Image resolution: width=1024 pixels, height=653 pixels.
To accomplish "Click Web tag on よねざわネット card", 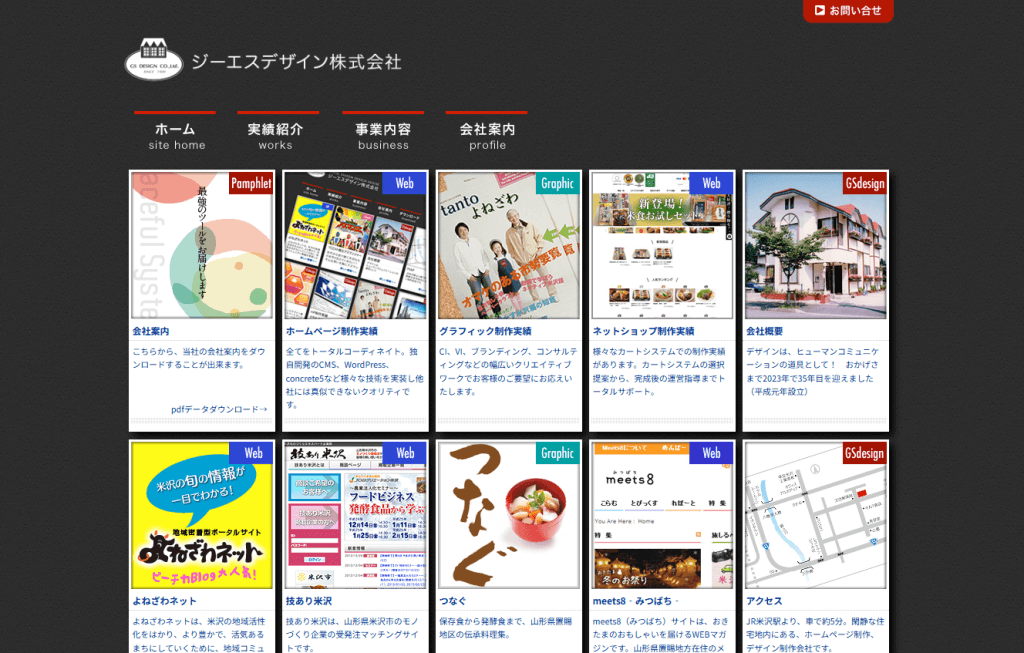I will click(x=251, y=453).
